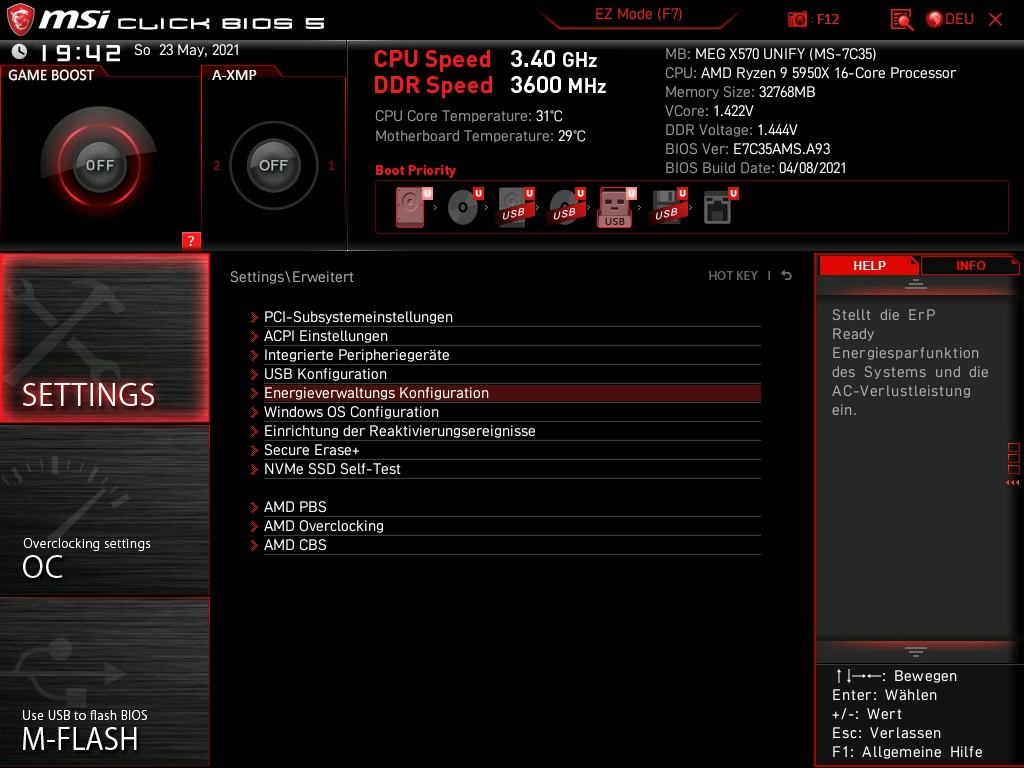Click the CPU Core Temperature 31°C reading
1024x768 pixels.
tap(468, 116)
